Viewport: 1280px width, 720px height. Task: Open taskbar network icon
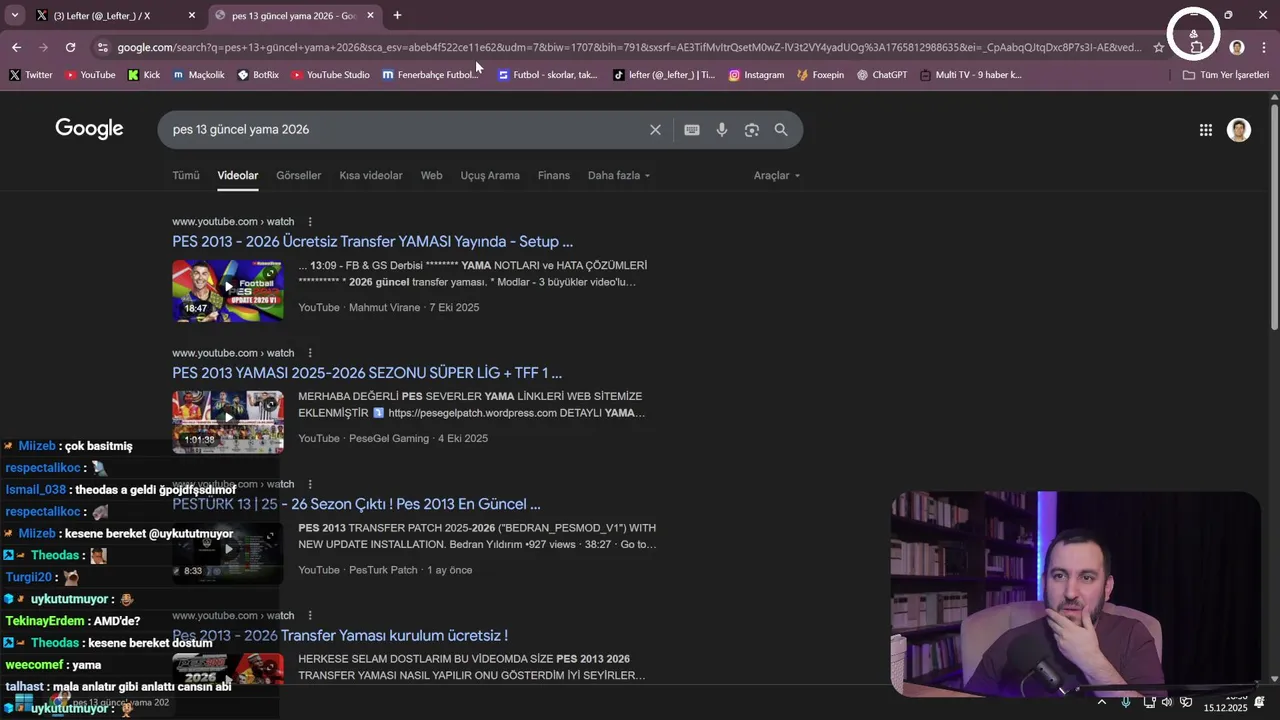click(1149, 702)
